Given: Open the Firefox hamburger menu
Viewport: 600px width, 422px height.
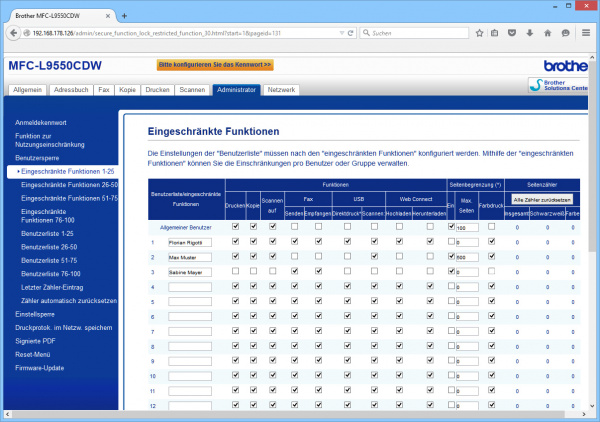Looking at the screenshot, I should point(586,33).
